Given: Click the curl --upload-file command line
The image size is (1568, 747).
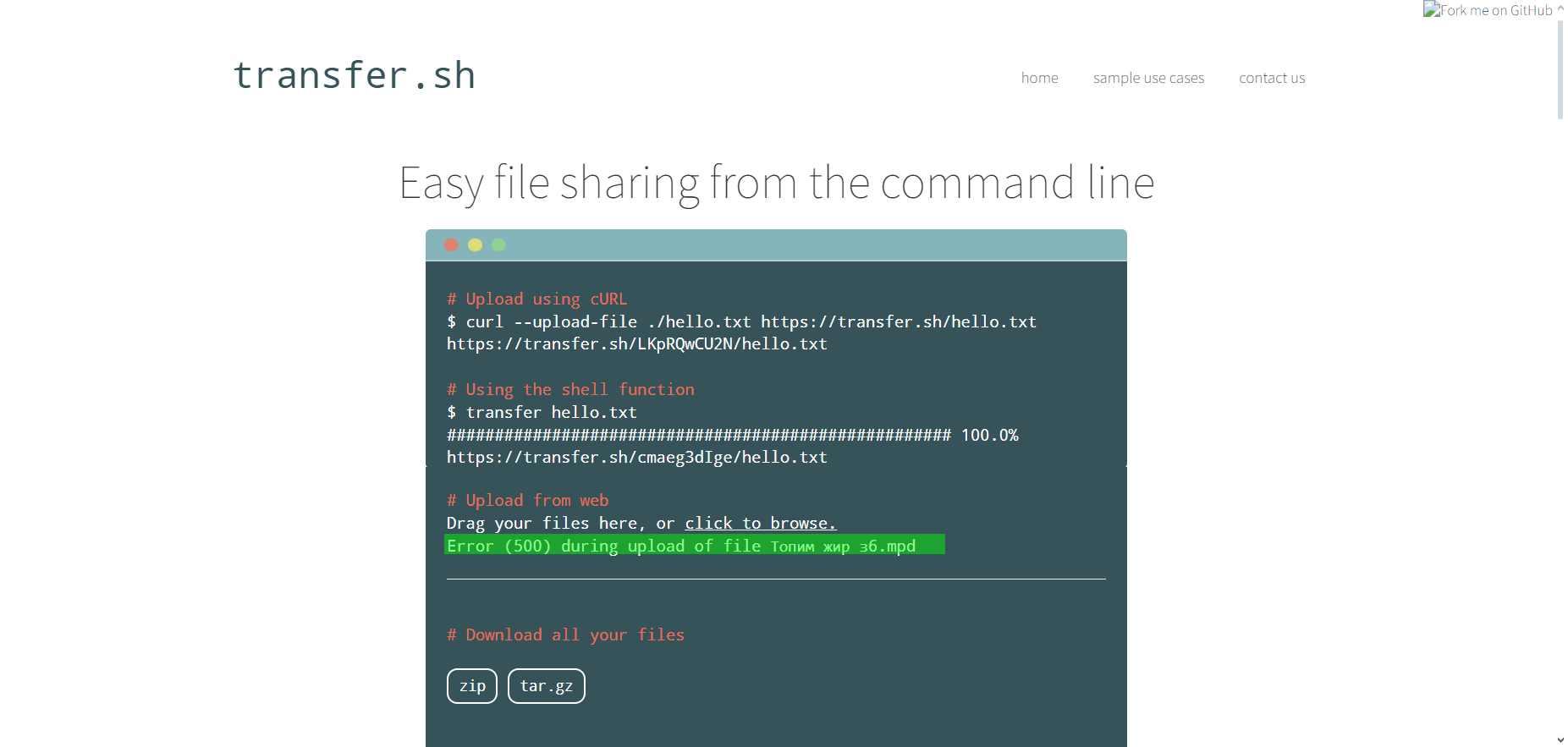Looking at the screenshot, I should pyautogui.click(x=741, y=321).
